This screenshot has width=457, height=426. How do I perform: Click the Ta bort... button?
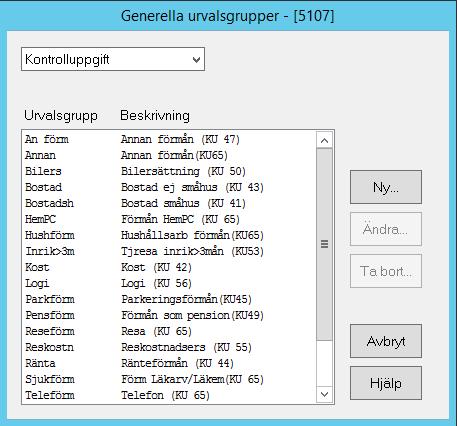click(x=386, y=271)
